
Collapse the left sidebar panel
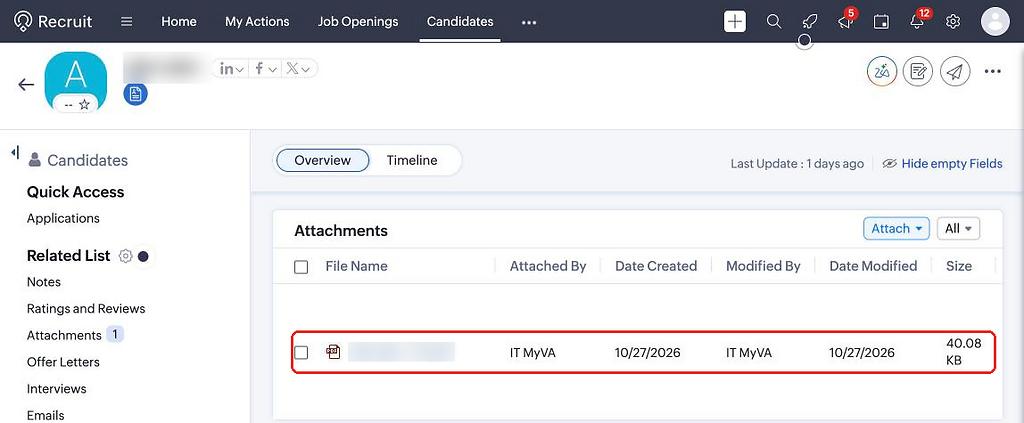click(14, 152)
